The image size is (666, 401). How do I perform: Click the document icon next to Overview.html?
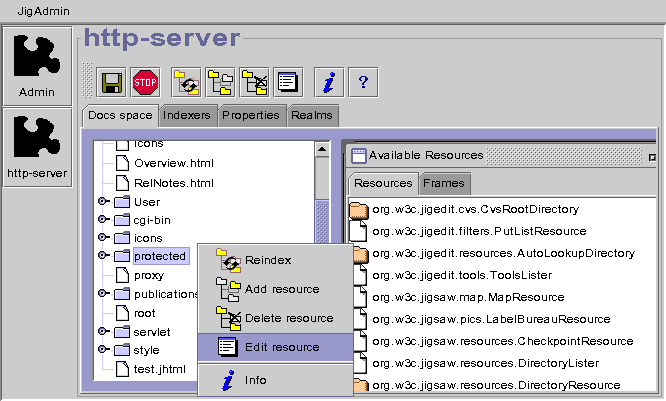[x=122, y=163]
